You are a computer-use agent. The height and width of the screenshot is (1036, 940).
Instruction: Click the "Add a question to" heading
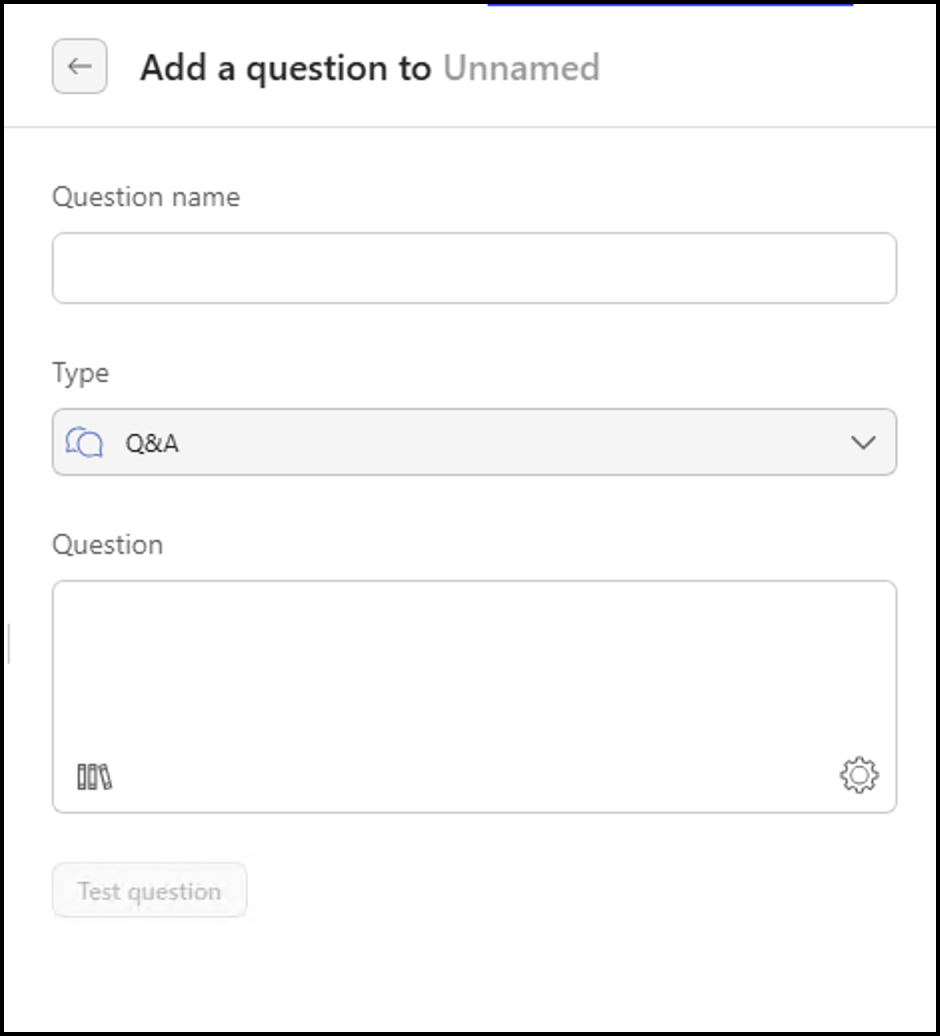click(x=285, y=68)
